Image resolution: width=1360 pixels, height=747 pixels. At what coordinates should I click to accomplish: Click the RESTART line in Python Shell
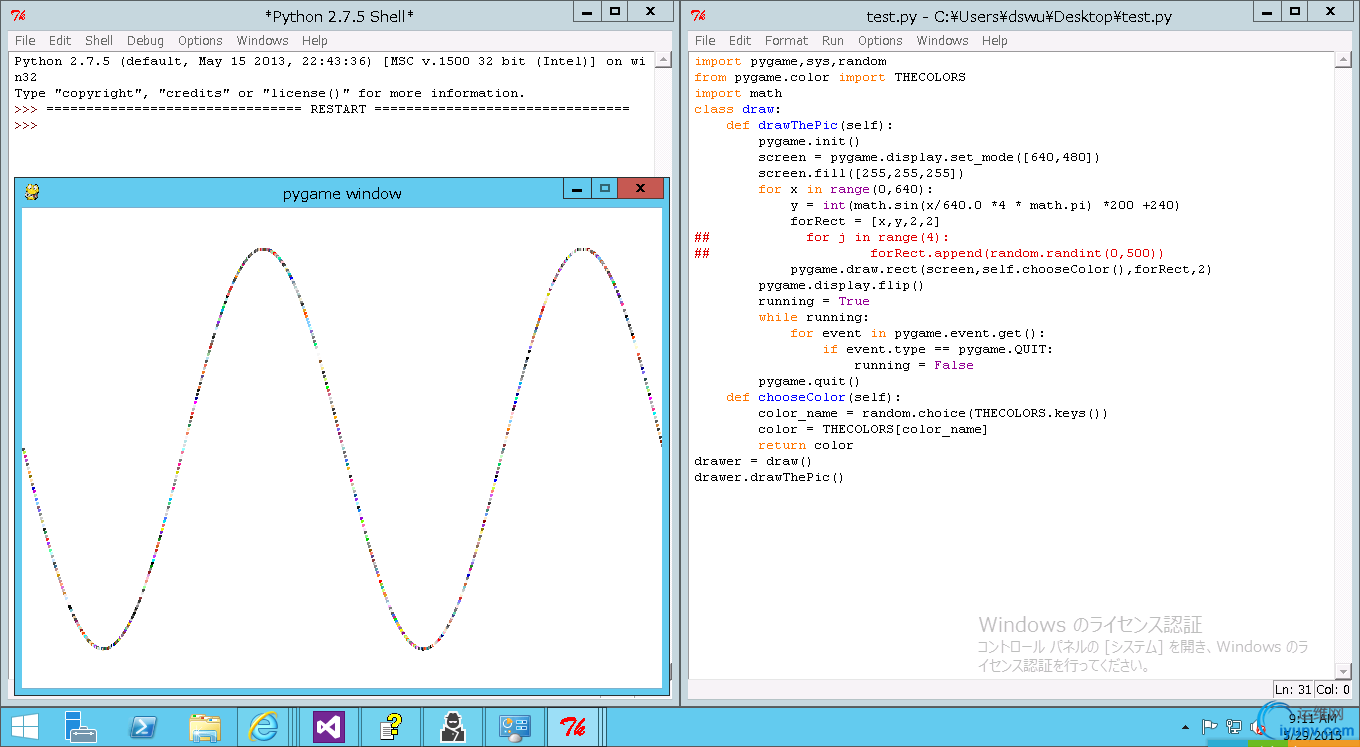point(322,109)
